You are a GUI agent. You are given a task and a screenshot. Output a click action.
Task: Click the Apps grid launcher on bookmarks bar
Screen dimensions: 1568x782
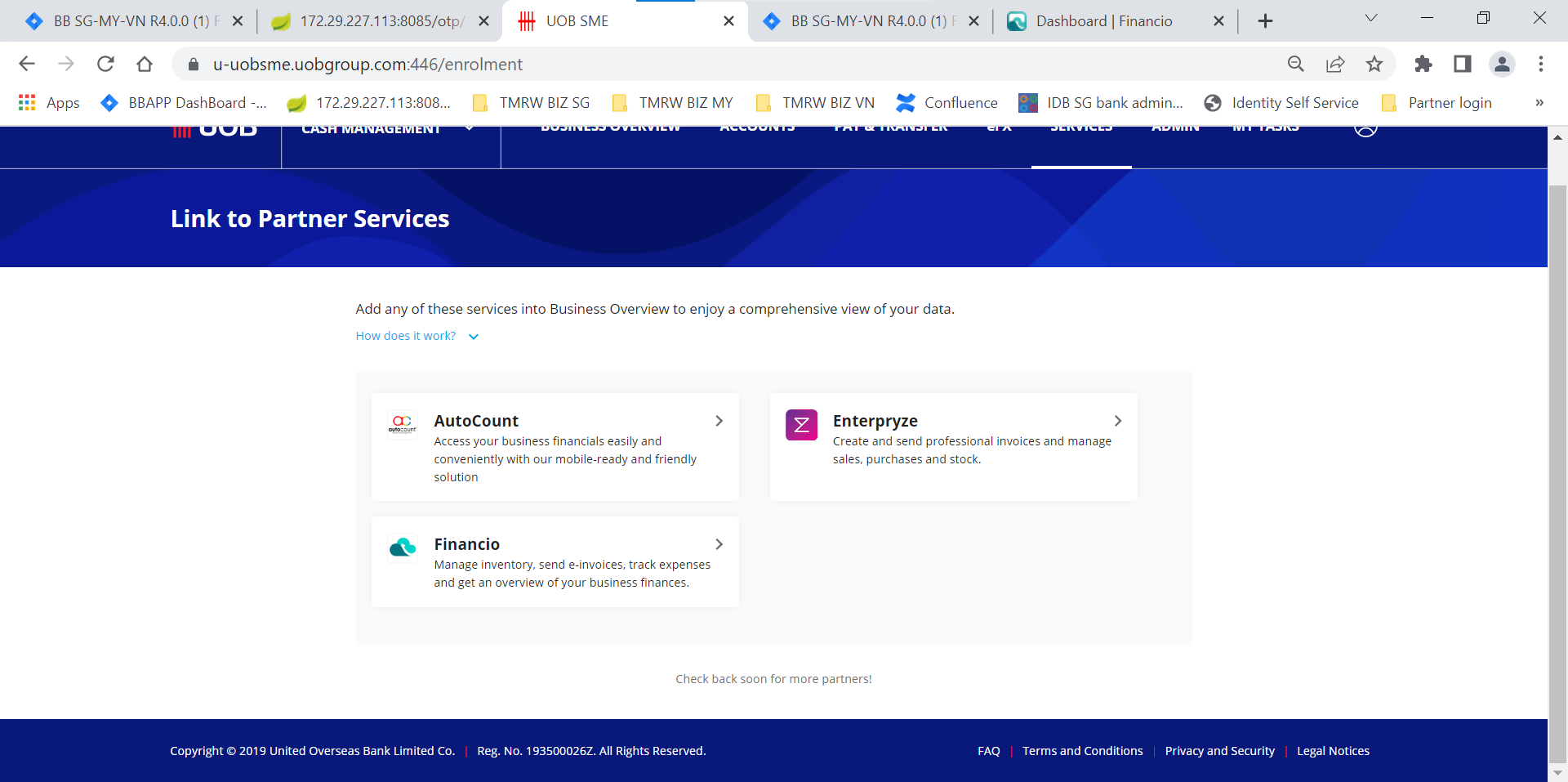[27, 102]
